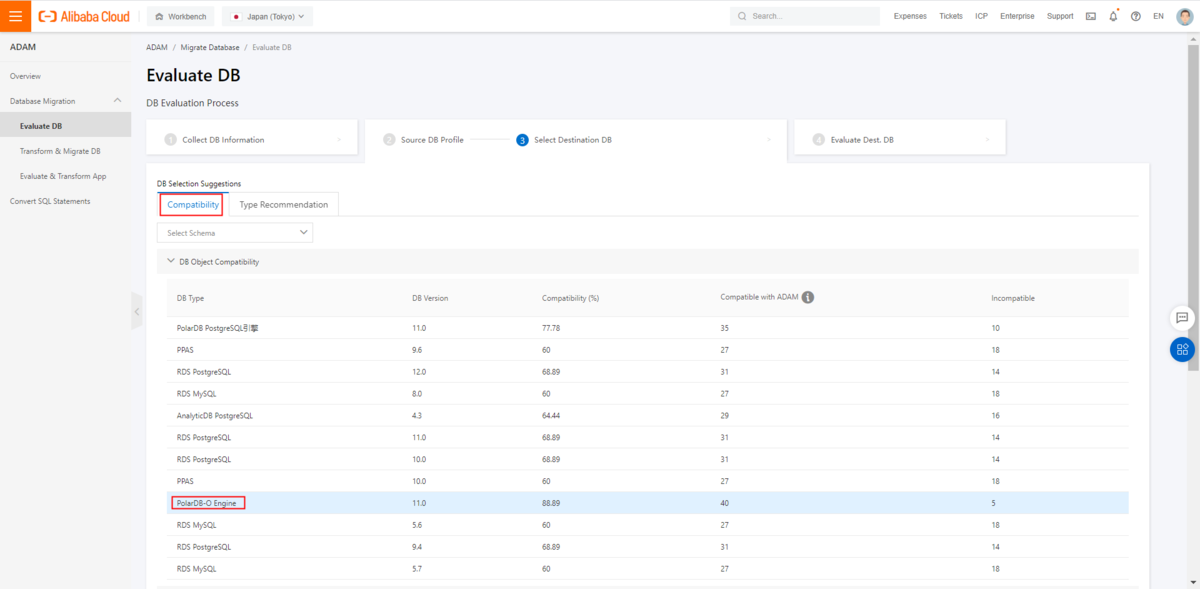Select the RDS MySQL 5.7 row
The height and width of the screenshot is (589, 1200).
coord(648,569)
